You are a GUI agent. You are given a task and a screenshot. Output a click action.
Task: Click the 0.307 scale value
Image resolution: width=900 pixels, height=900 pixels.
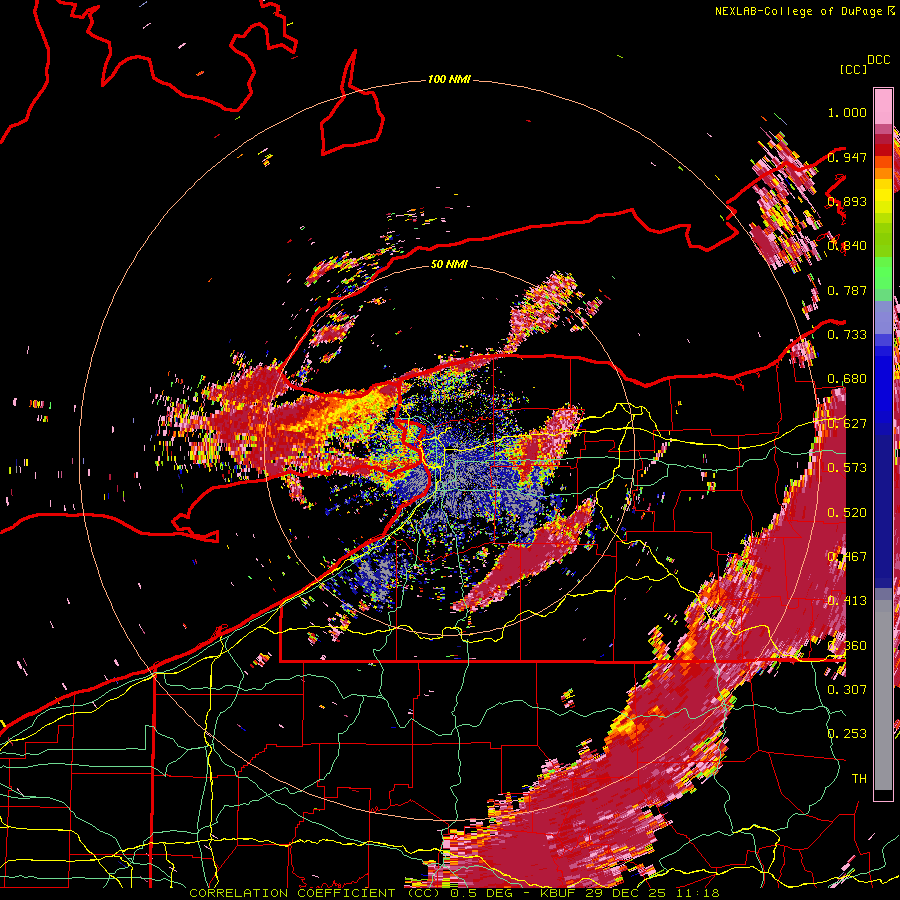click(847, 689)
